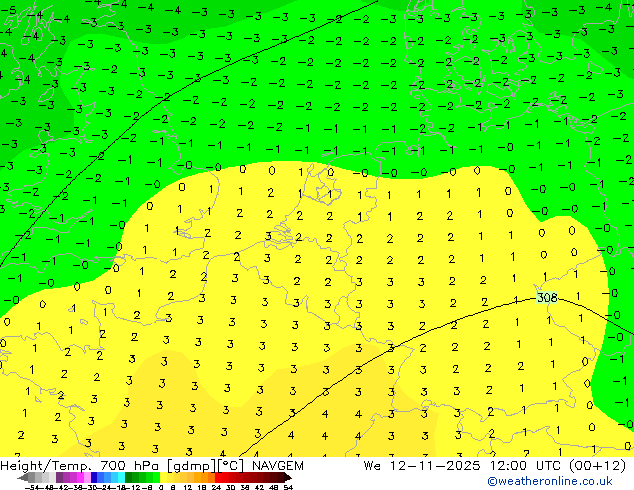Click the weatheronline.co.uk copyright link
The image size is (634, 490).
click(x=550, y=481)
